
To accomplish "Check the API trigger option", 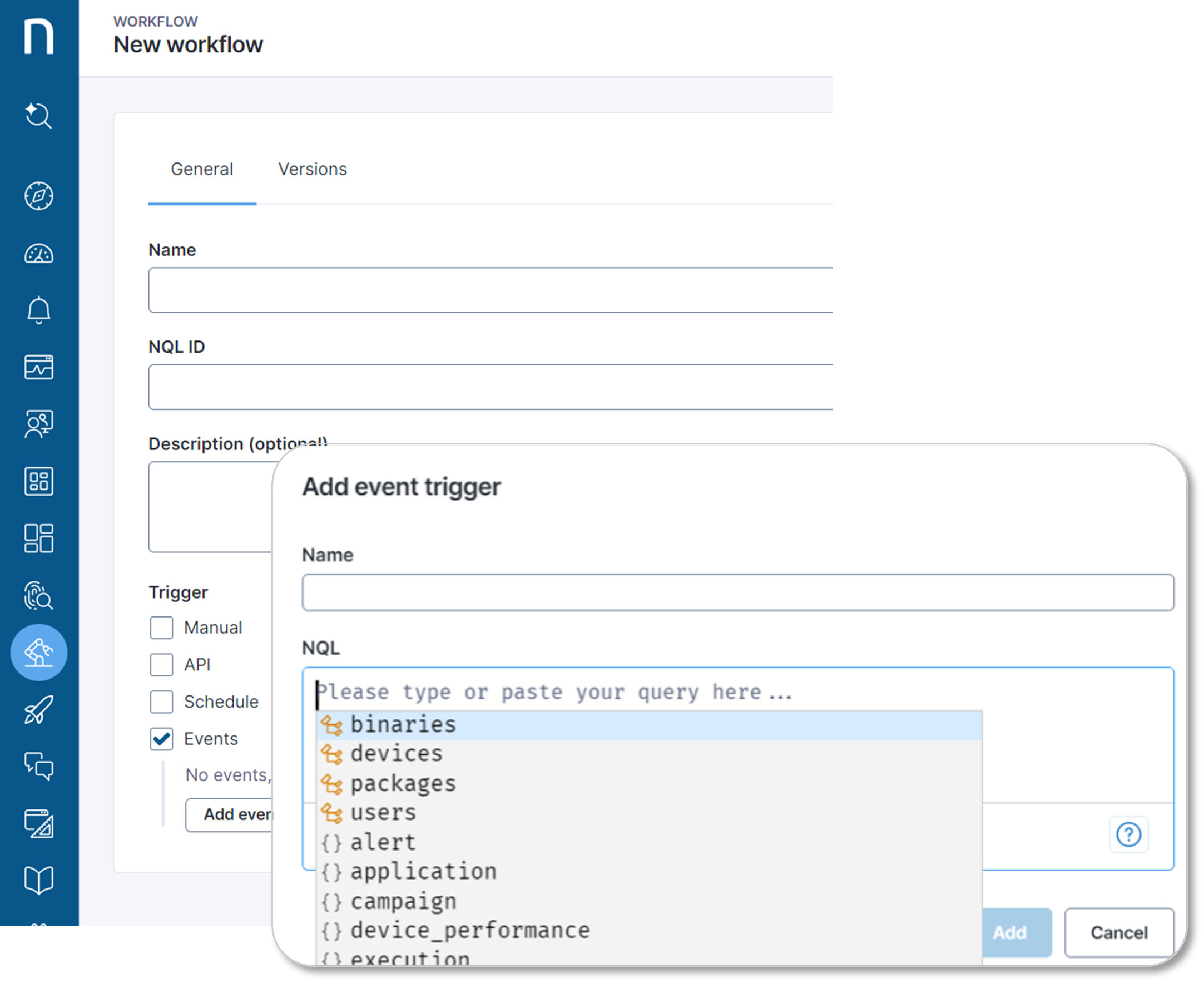I will (161, 665).
